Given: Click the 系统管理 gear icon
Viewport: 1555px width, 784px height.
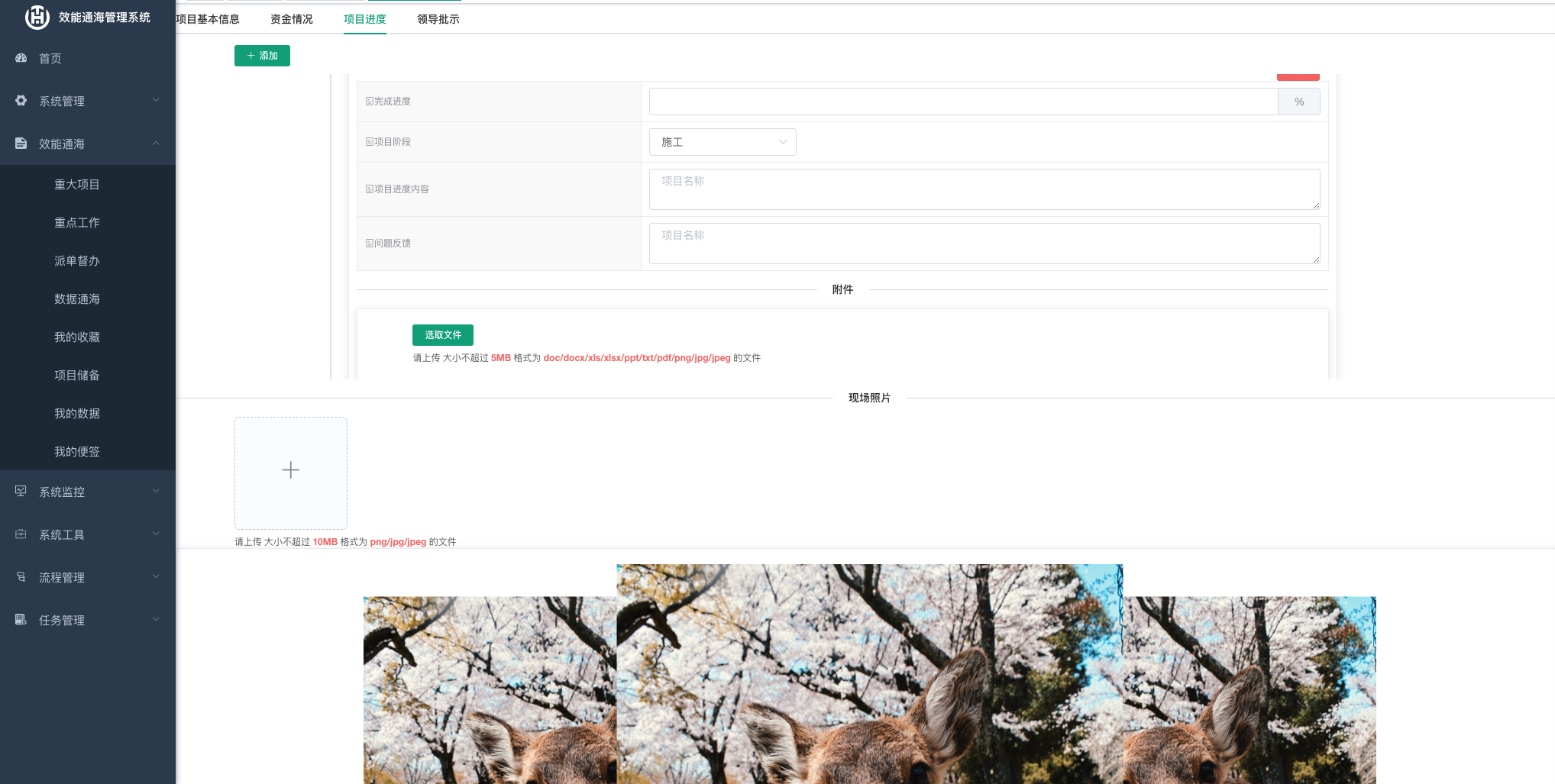Looking at the screenshot, I should coord(21,101).
